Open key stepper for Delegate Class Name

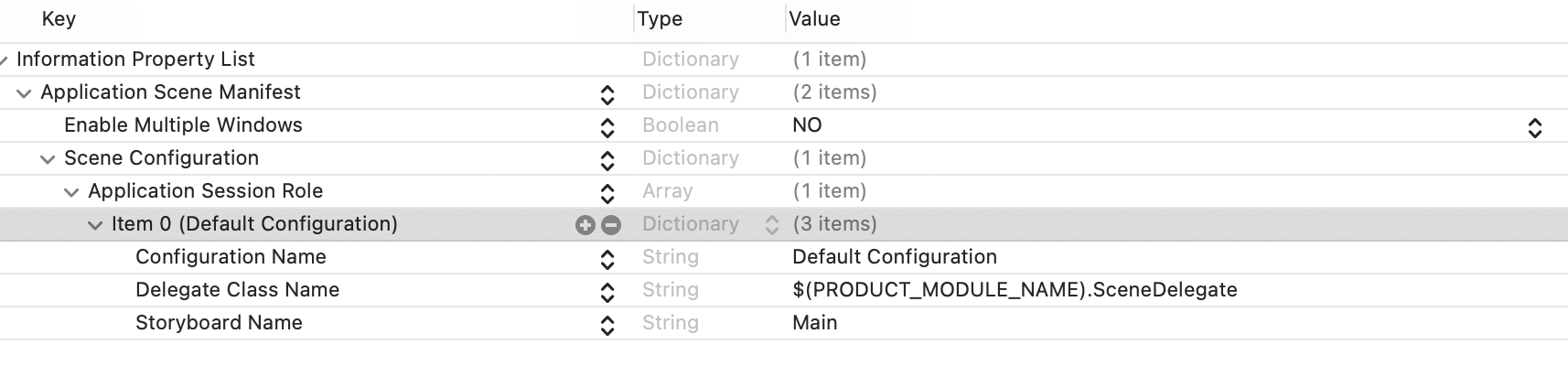point(607,291)
